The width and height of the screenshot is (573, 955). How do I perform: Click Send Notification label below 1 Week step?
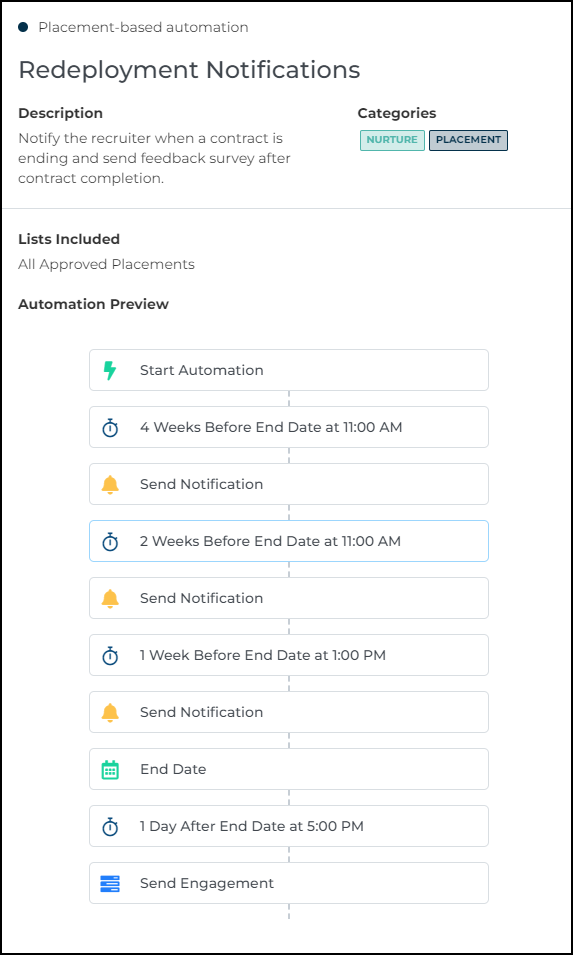point(202,712)
